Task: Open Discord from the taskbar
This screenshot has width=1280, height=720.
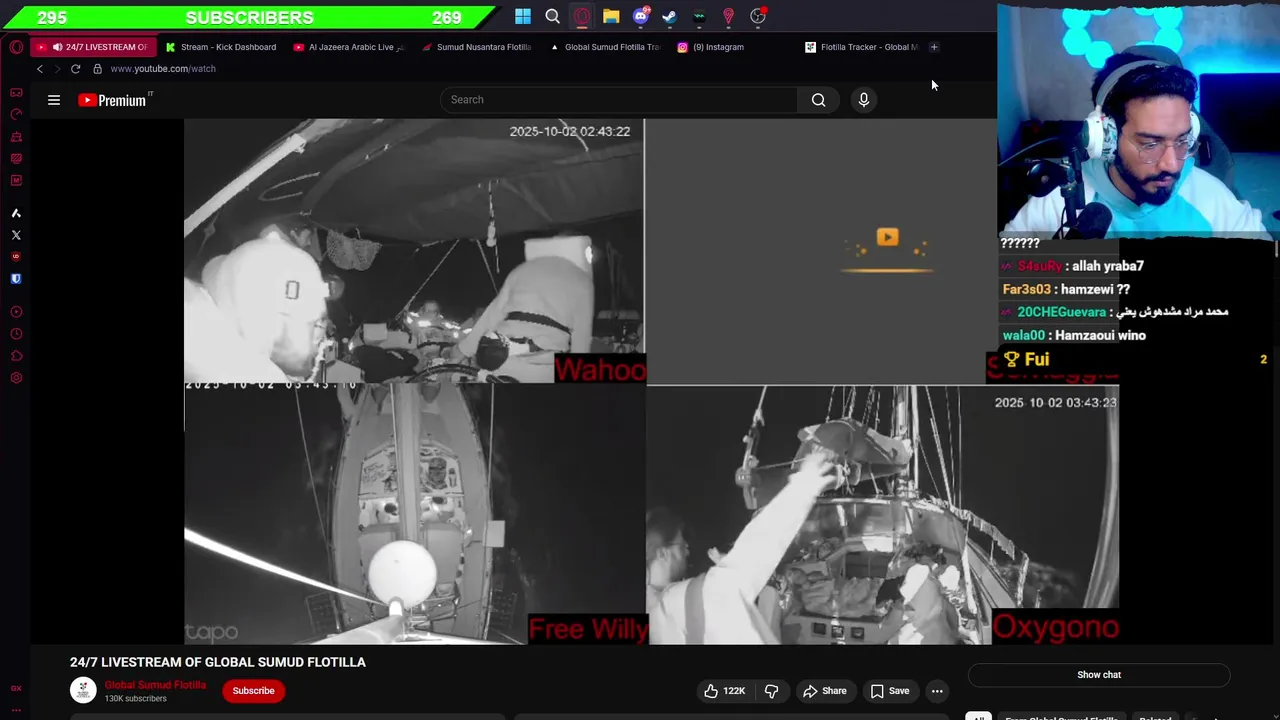Action: pos(641,16)
